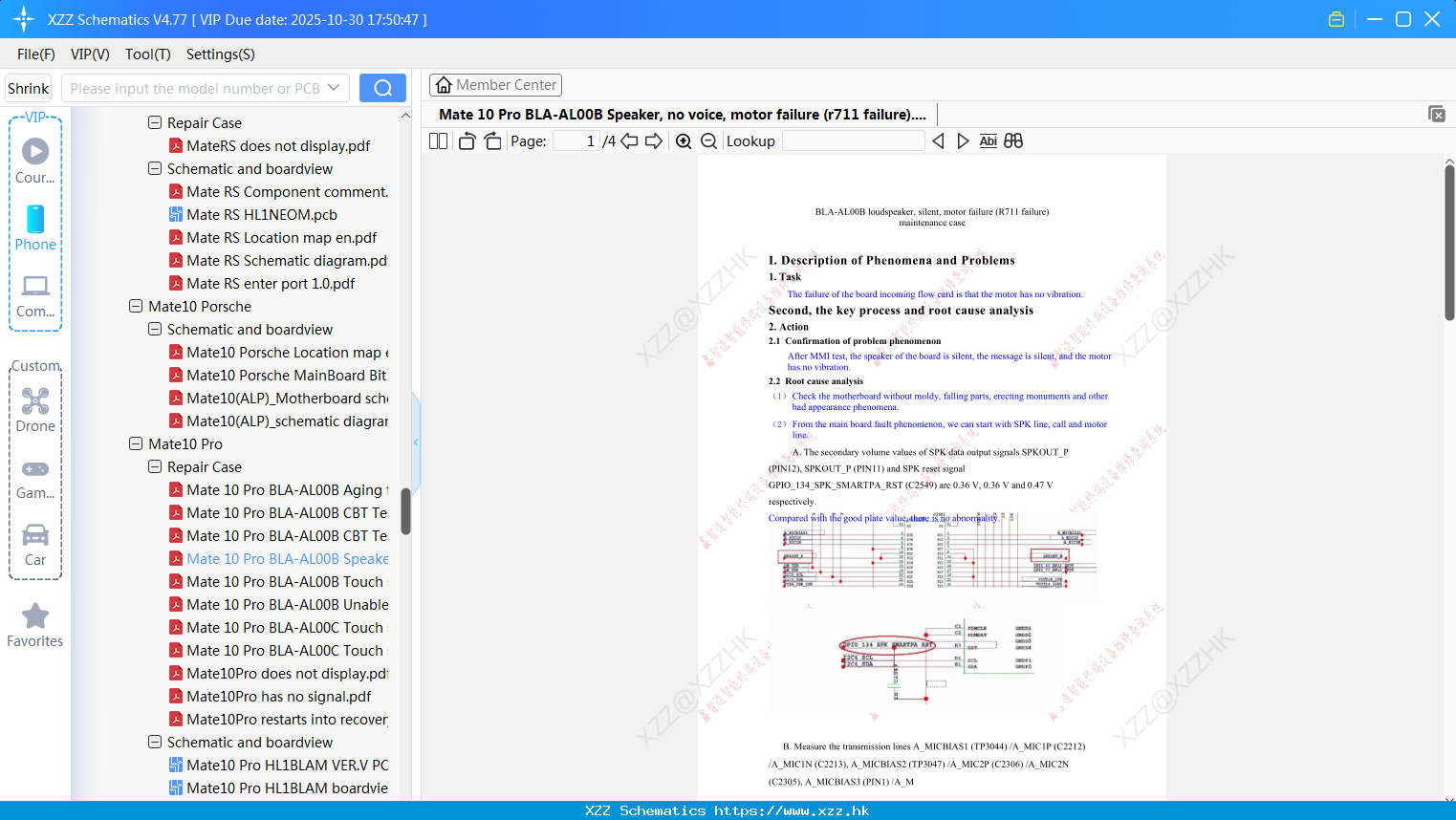
Task: Click the tree scrollbar up arrow
Action: point(405,116)
